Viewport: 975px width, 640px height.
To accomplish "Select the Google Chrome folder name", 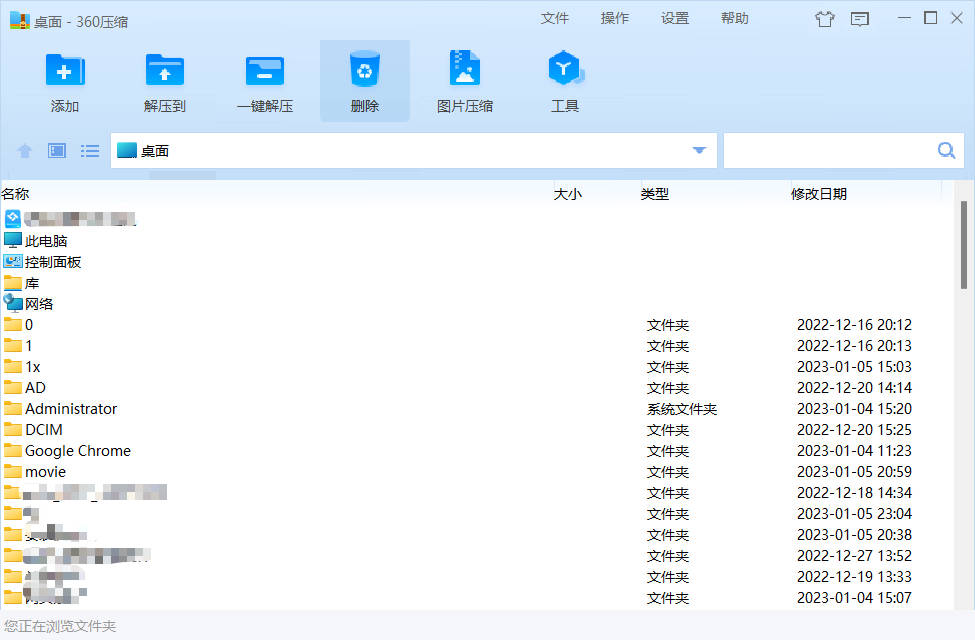I will click(x=78, y=451).
